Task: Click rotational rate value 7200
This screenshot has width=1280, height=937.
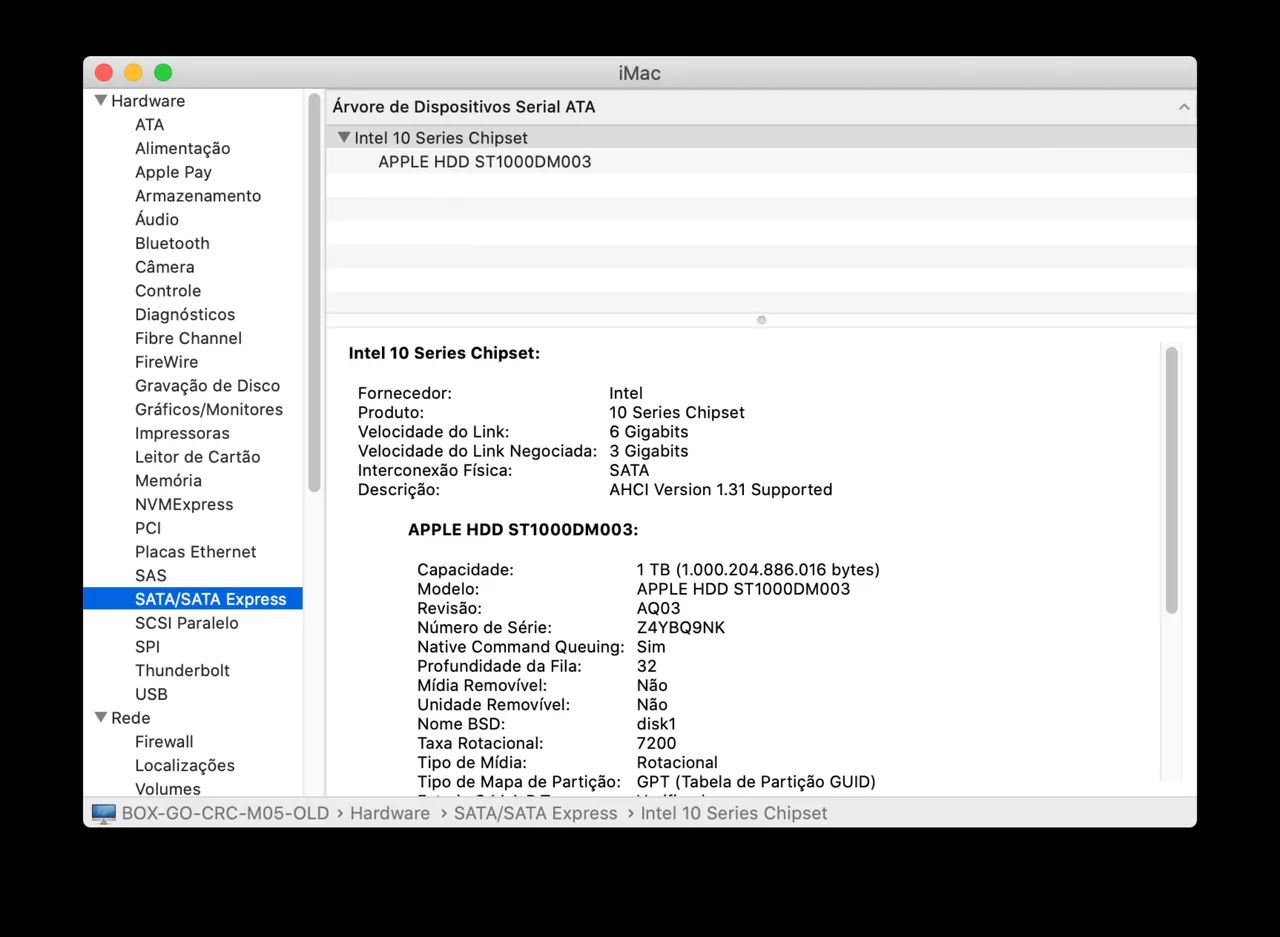Action: [x=656, y=743]
